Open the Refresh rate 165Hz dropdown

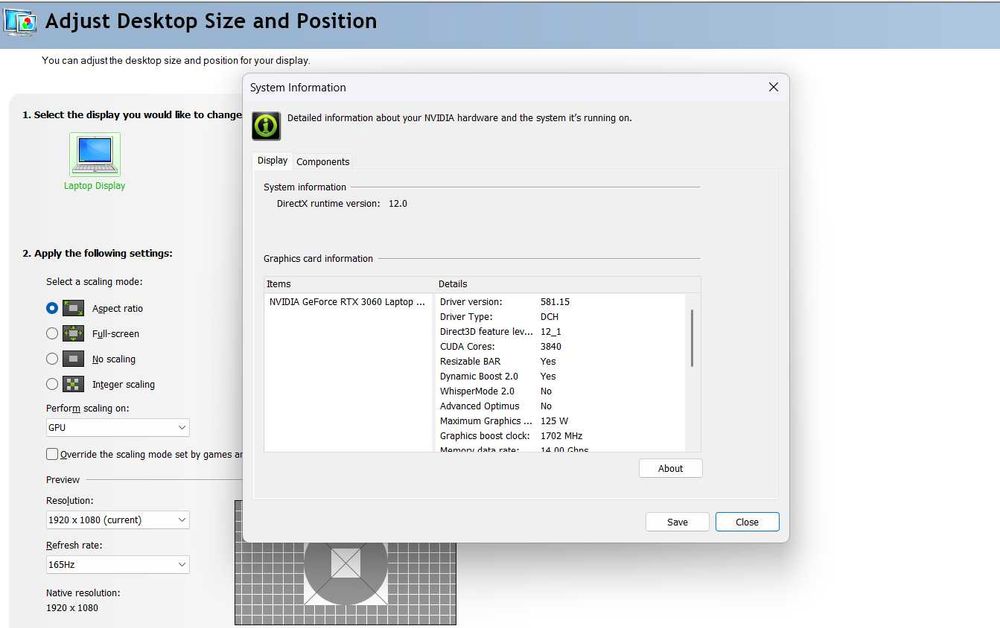pos(117,564)
